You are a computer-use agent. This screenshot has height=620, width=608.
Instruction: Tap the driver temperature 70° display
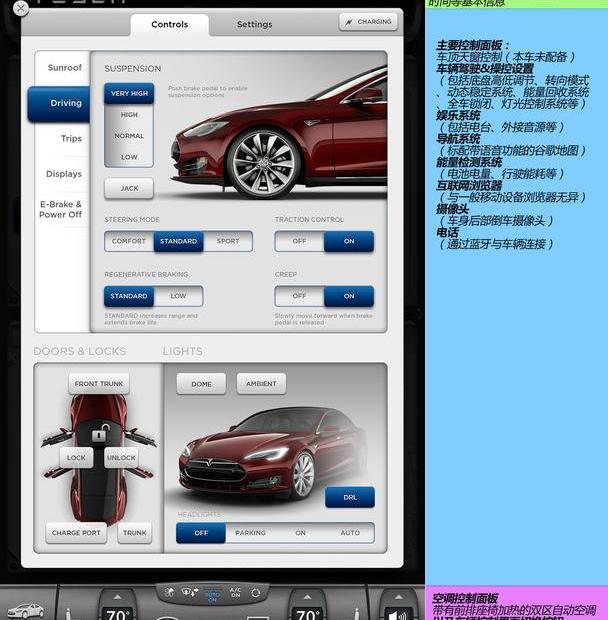(116, 614)
